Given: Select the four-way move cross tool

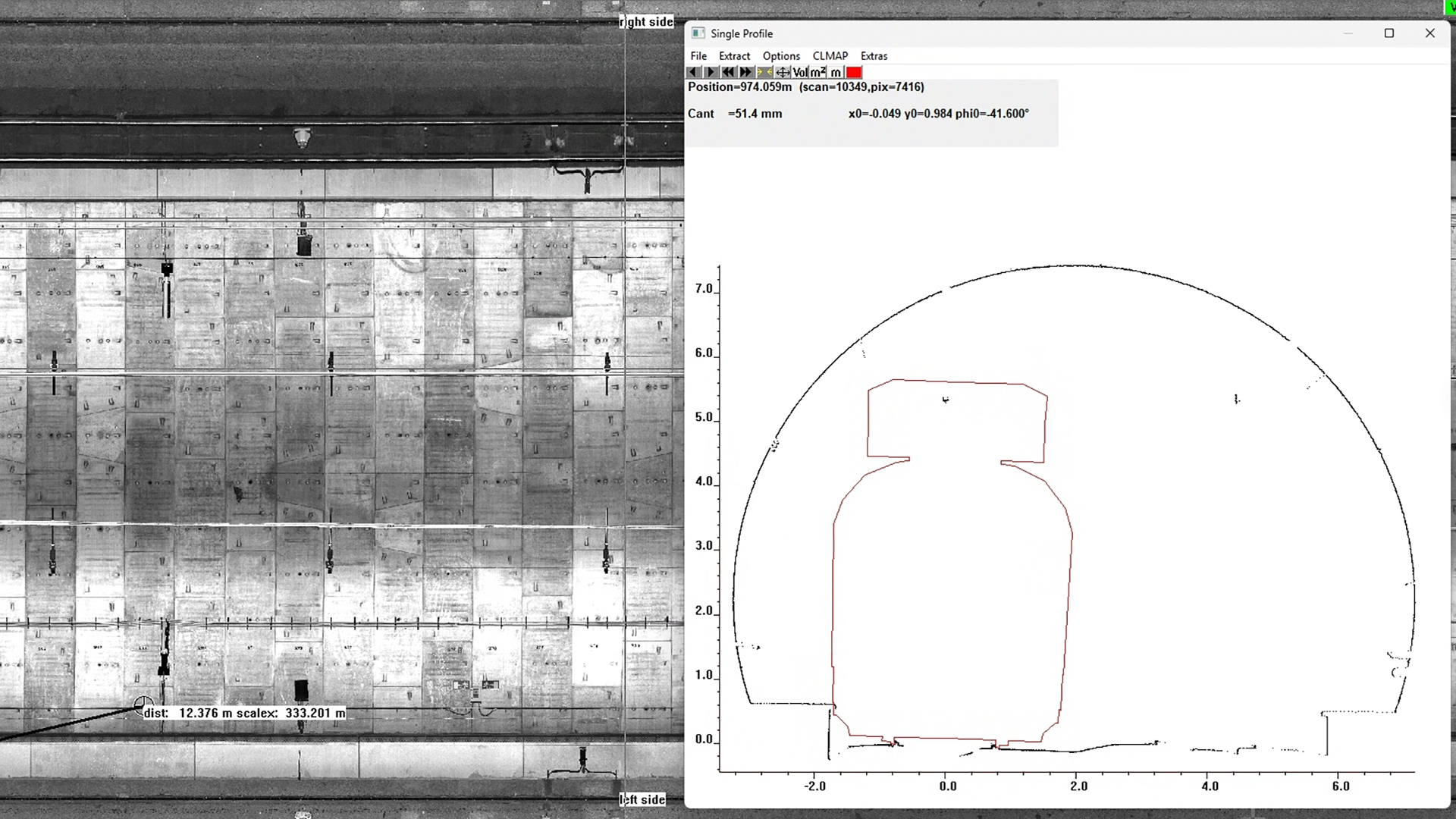Looking at the screenshot, I should [x=783, y=72].
